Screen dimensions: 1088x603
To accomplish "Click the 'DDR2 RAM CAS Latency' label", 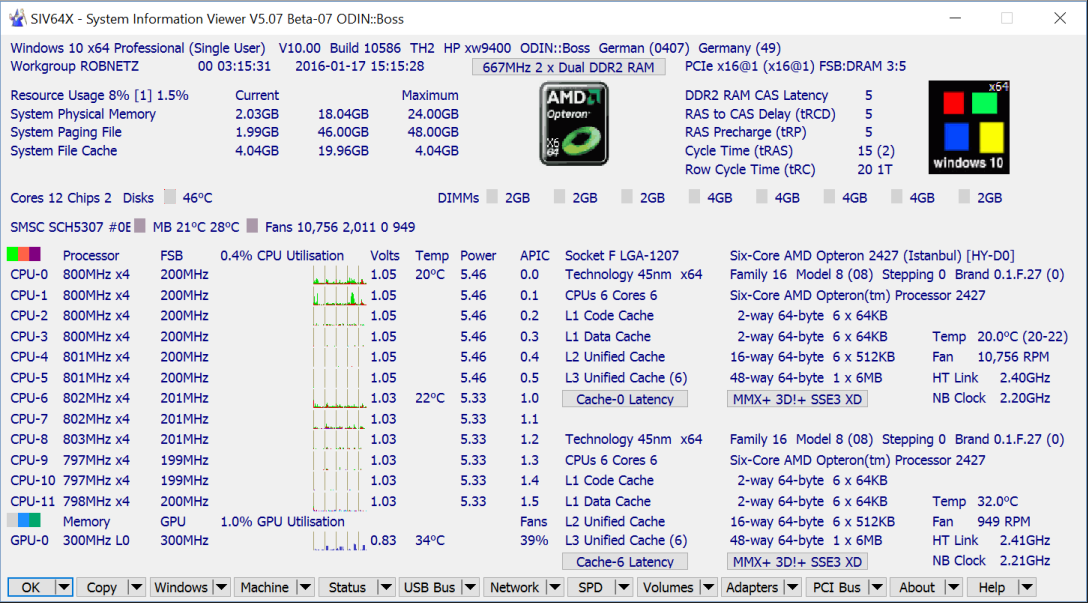I will (756, 95).
